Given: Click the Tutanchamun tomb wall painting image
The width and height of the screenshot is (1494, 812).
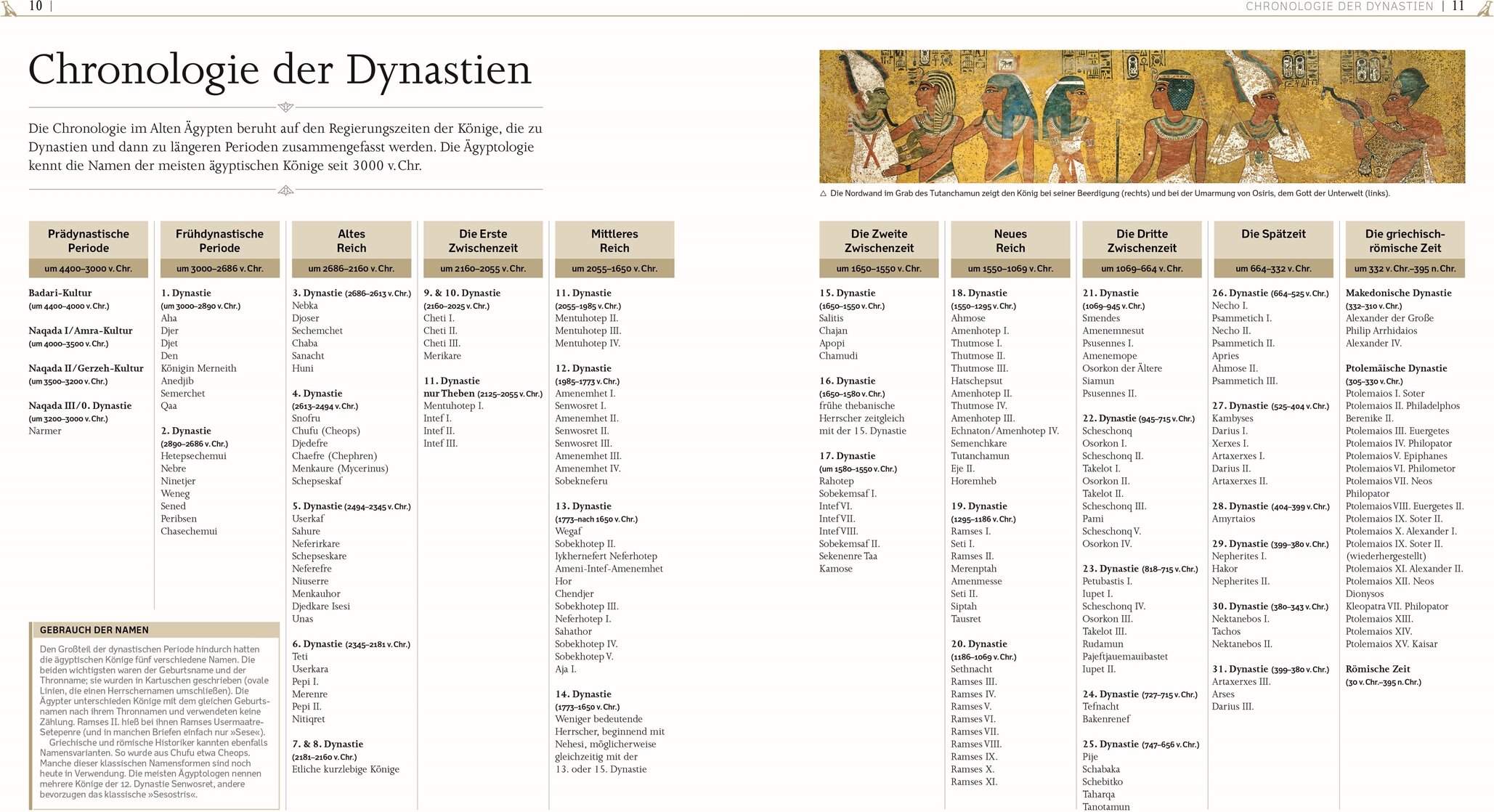Looking at the screenshot, I should [x=1142, y=116].
